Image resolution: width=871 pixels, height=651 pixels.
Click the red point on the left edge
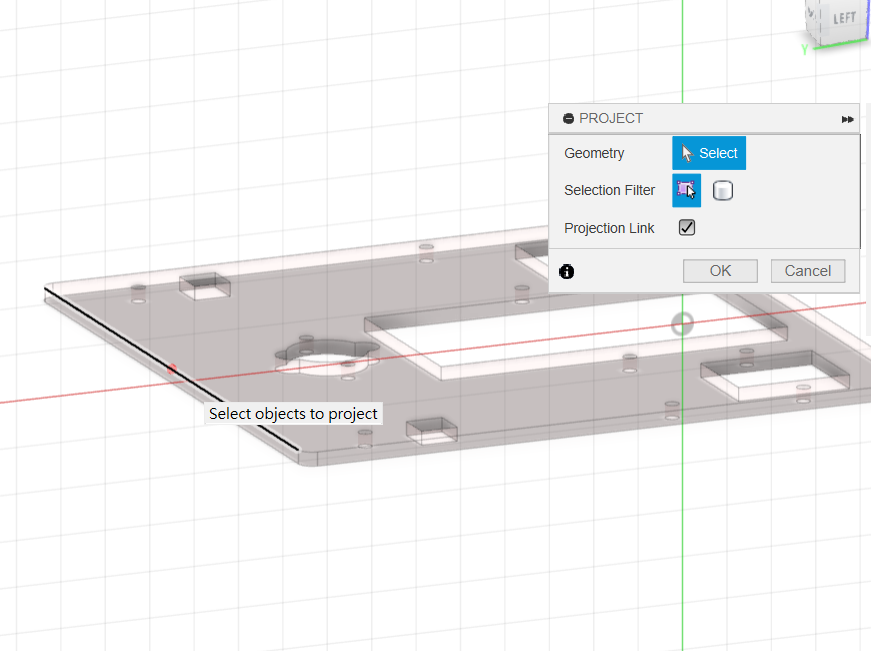point(172,369)
